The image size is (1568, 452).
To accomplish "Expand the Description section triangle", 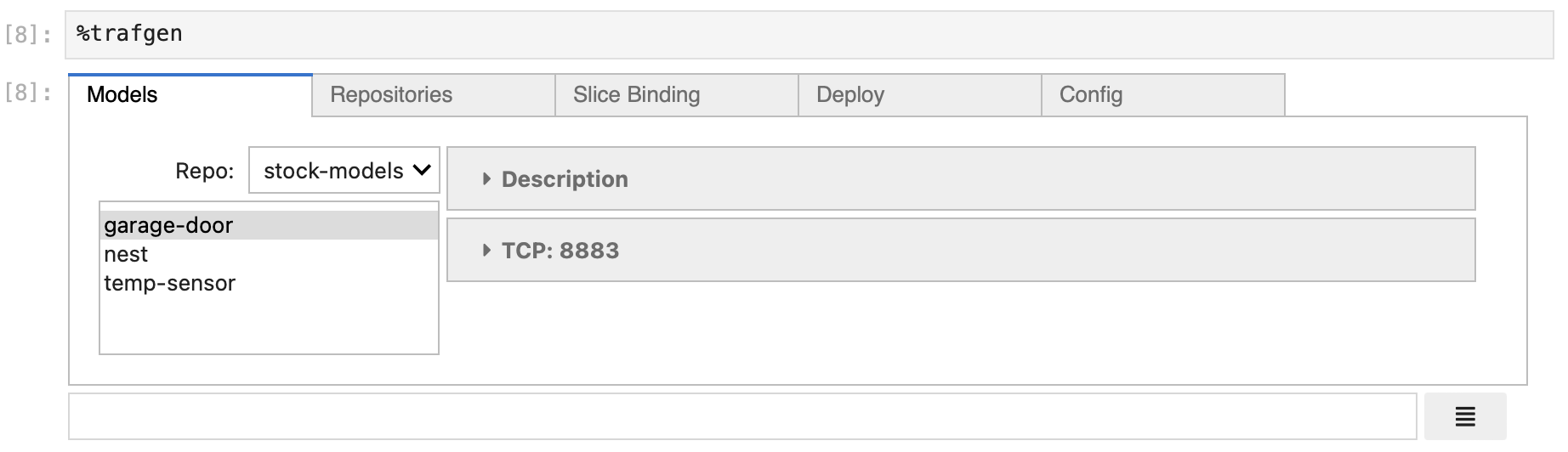I will [x=486, y=179].
